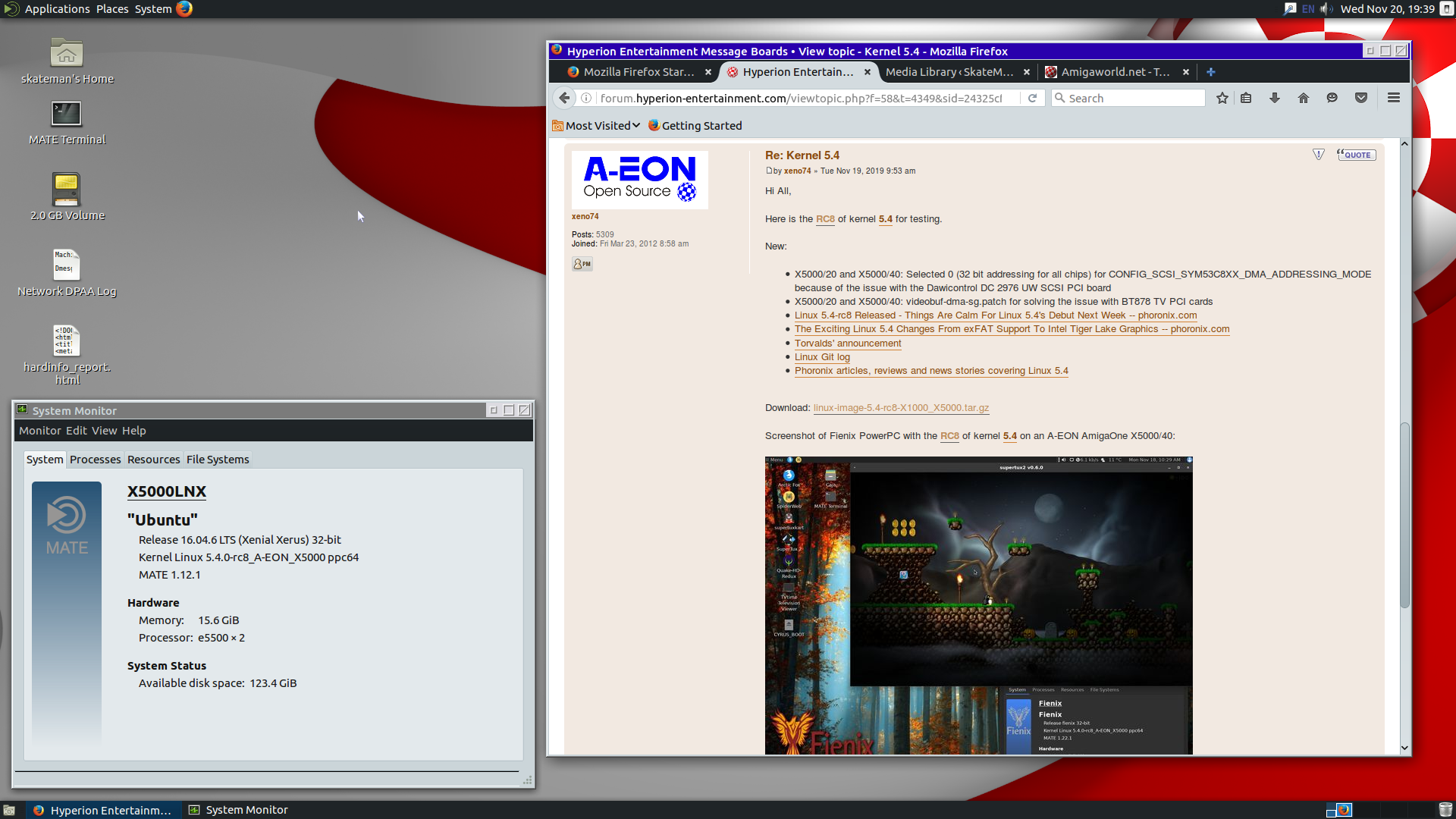Click the Firefox address bar URL
Image resolution: width=1456 pixels, height=819 pixels.
(x=801, y=99)
